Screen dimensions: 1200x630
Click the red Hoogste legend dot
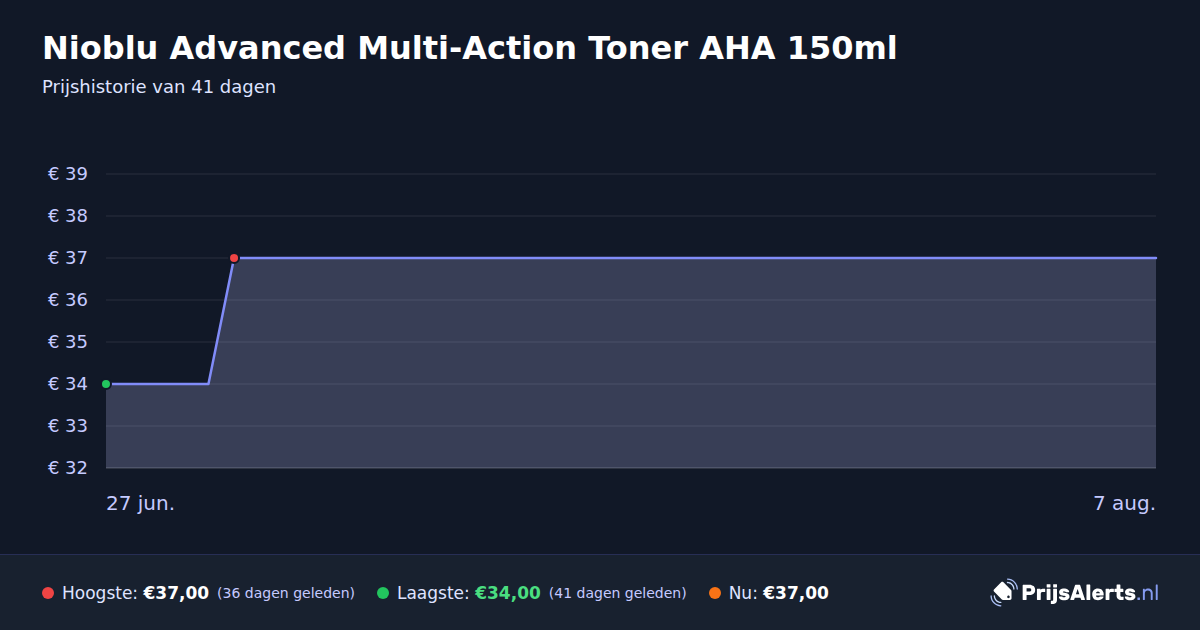(x=48, y=593)
